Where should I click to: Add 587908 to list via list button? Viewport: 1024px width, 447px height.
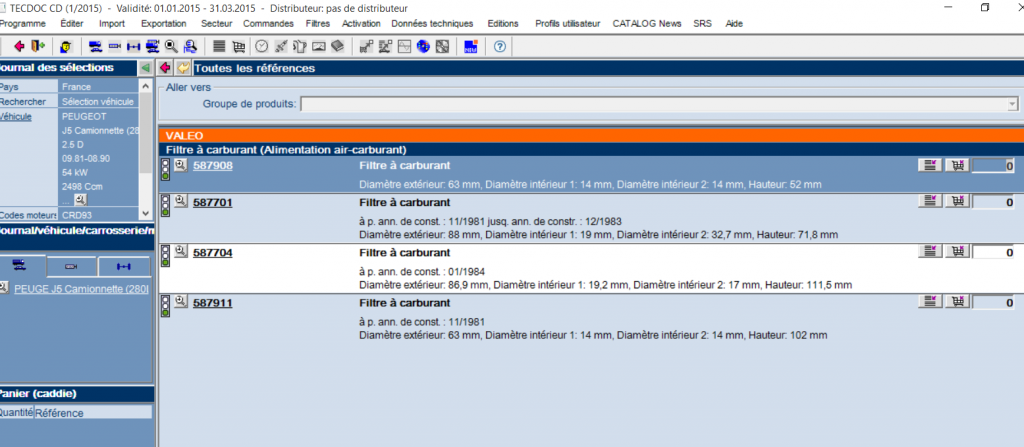[x=930, y=165]
